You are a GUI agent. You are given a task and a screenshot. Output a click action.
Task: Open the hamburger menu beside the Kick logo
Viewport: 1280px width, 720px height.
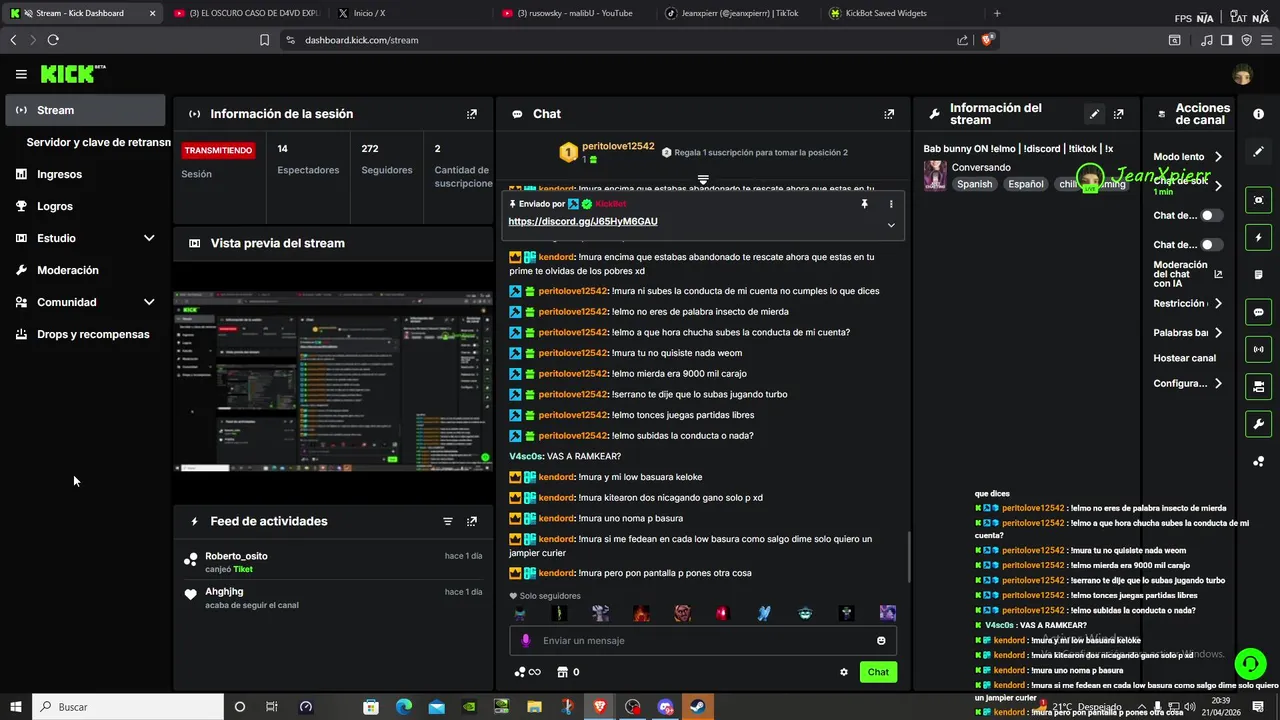21,74
